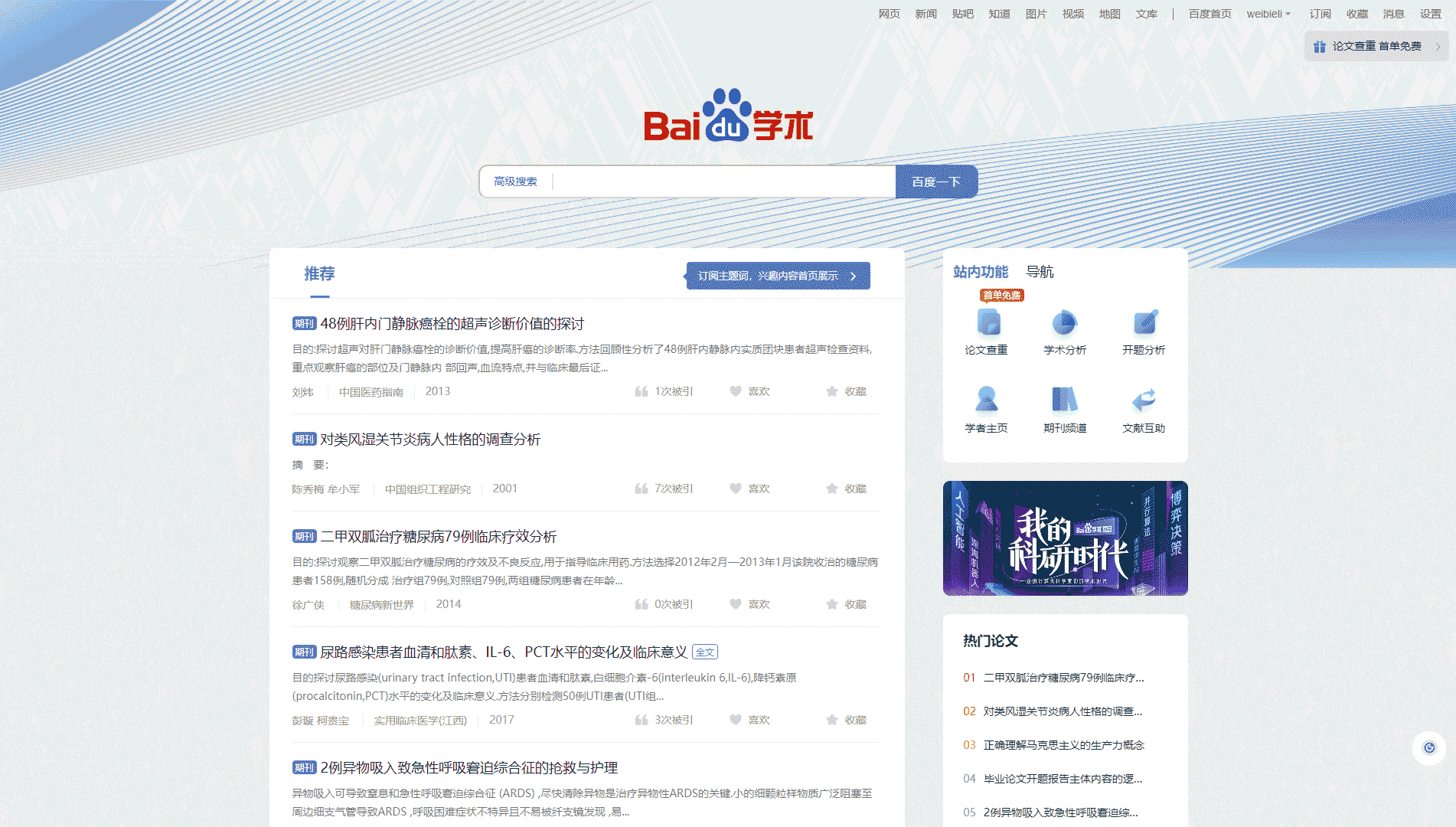Viewport: 1456px width, 827px height.
Task: Open paper 尿路感染患者血清和肽素 title
Action: (504, 652)
